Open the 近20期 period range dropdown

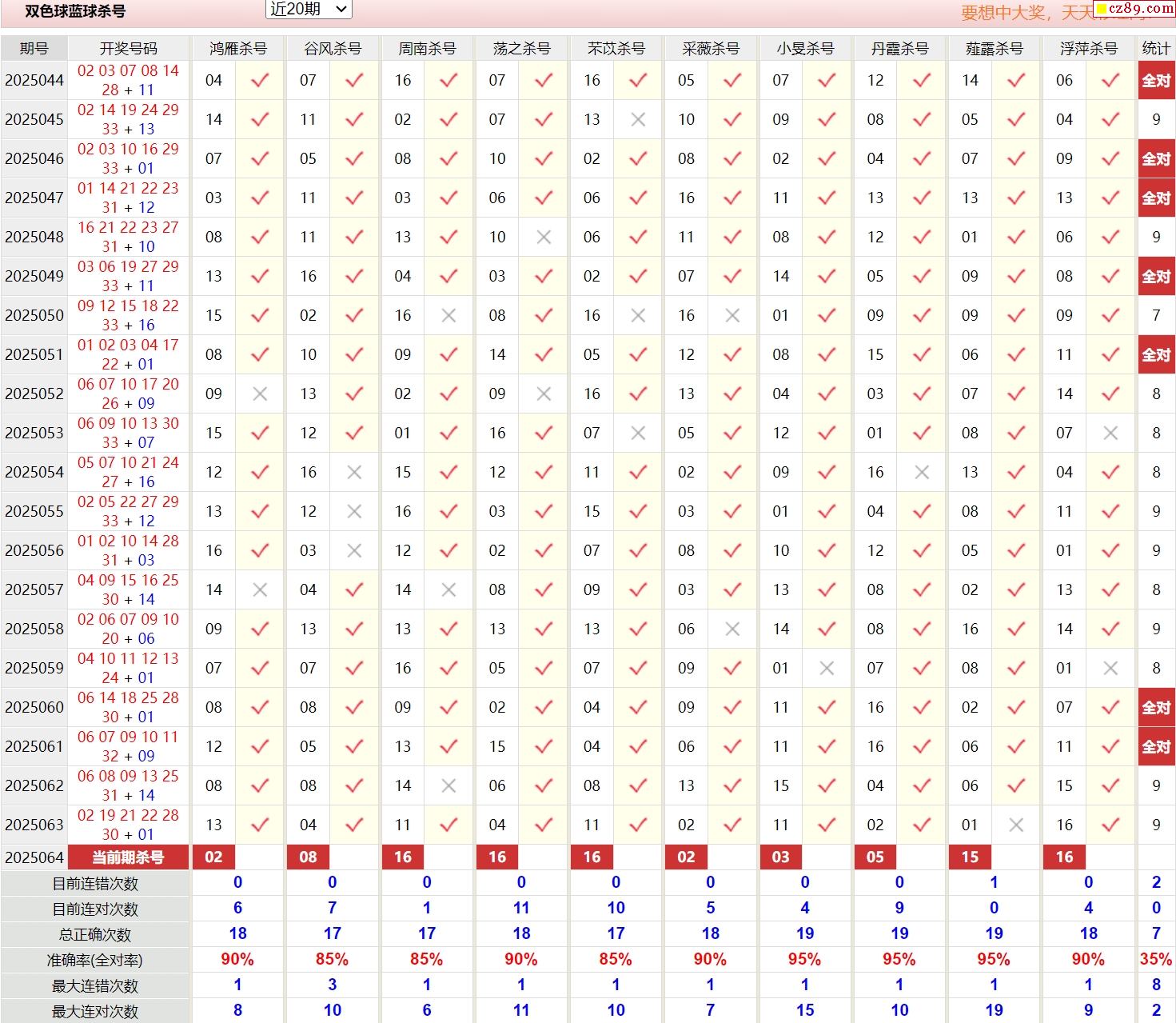tap(308, 10)
